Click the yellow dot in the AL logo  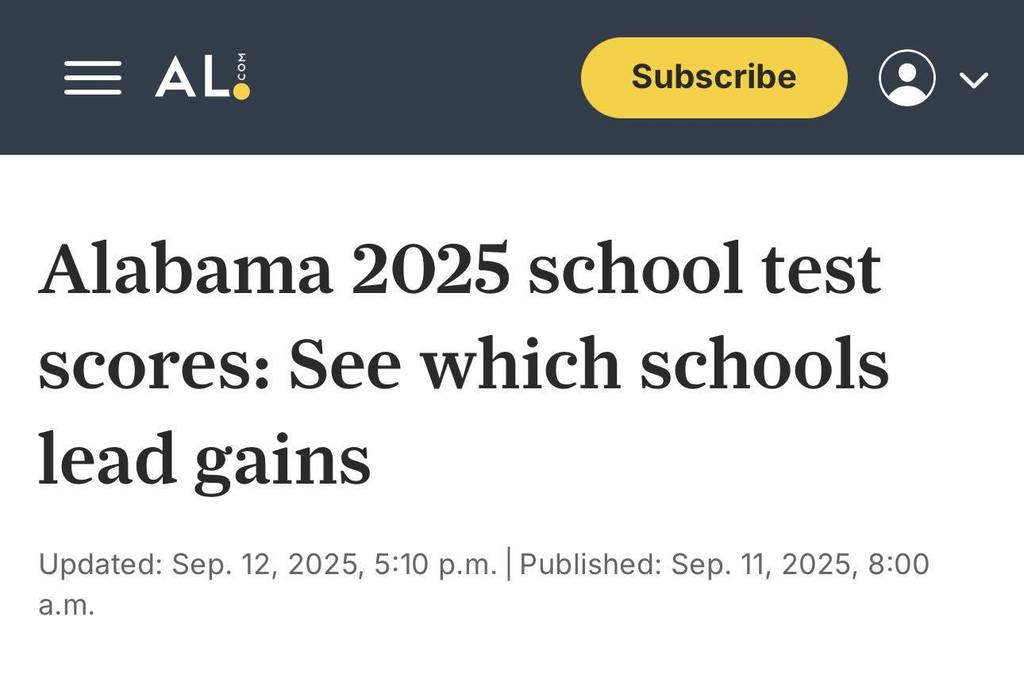(240, 92)
